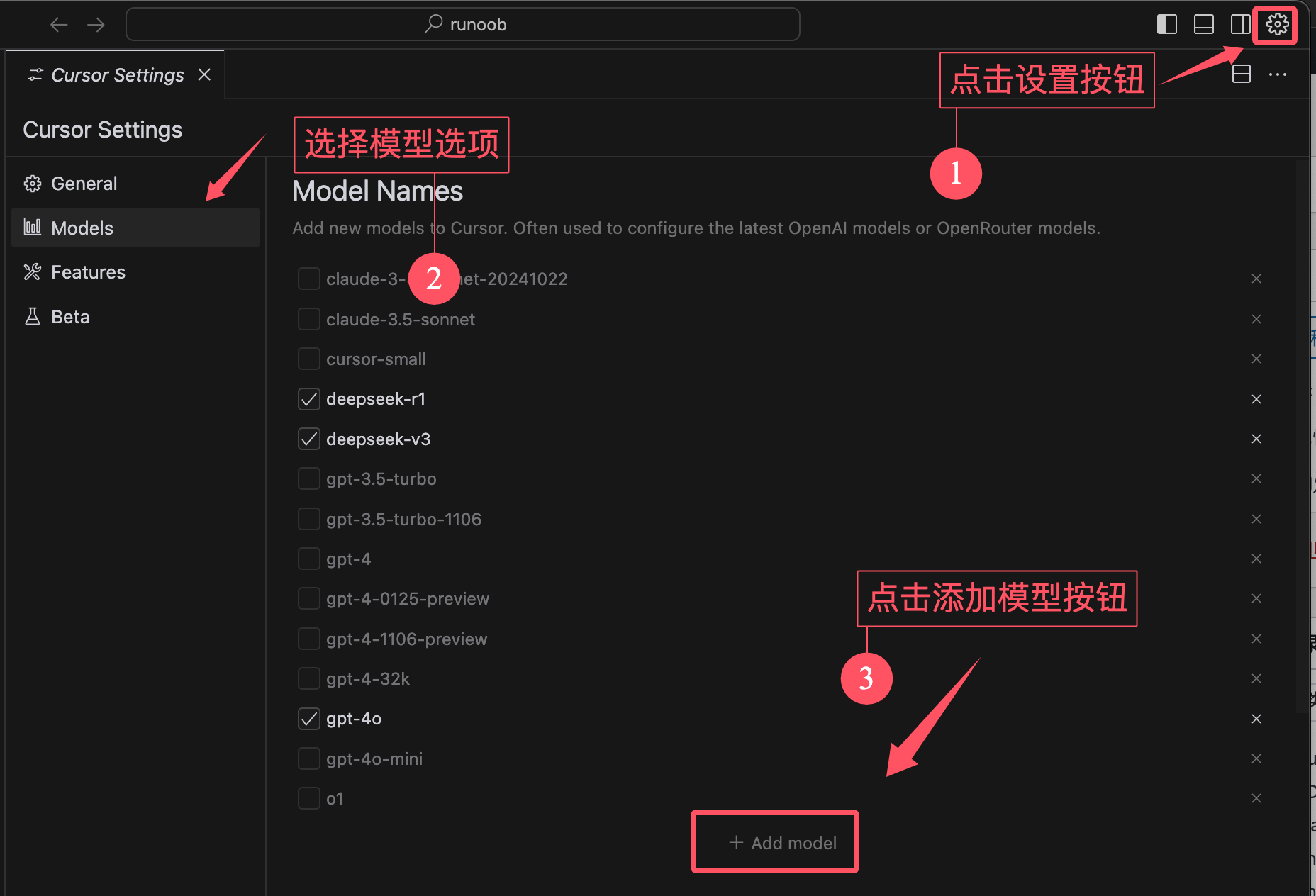Uncheck the deepseek-v3 model checkbox
Screen dimensions: 1316x896
pos(308,439)
